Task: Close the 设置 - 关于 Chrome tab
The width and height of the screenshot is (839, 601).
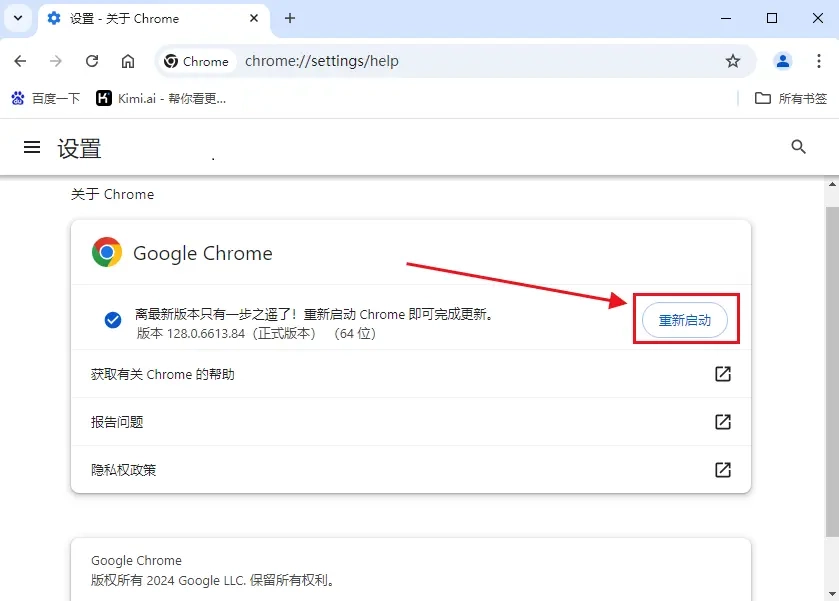Action: [x=254, y=18]
